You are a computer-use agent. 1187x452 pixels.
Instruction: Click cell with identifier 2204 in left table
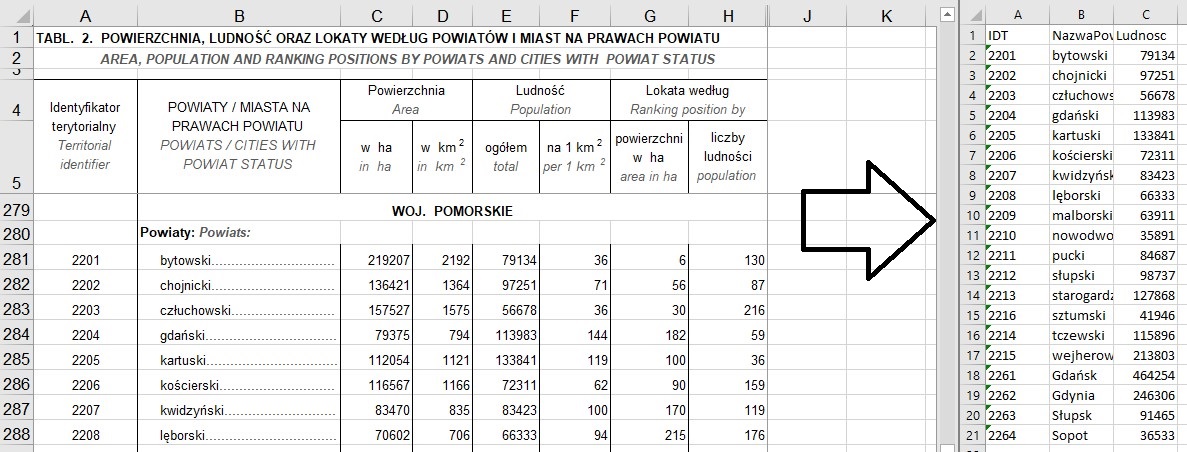(86, 335)
